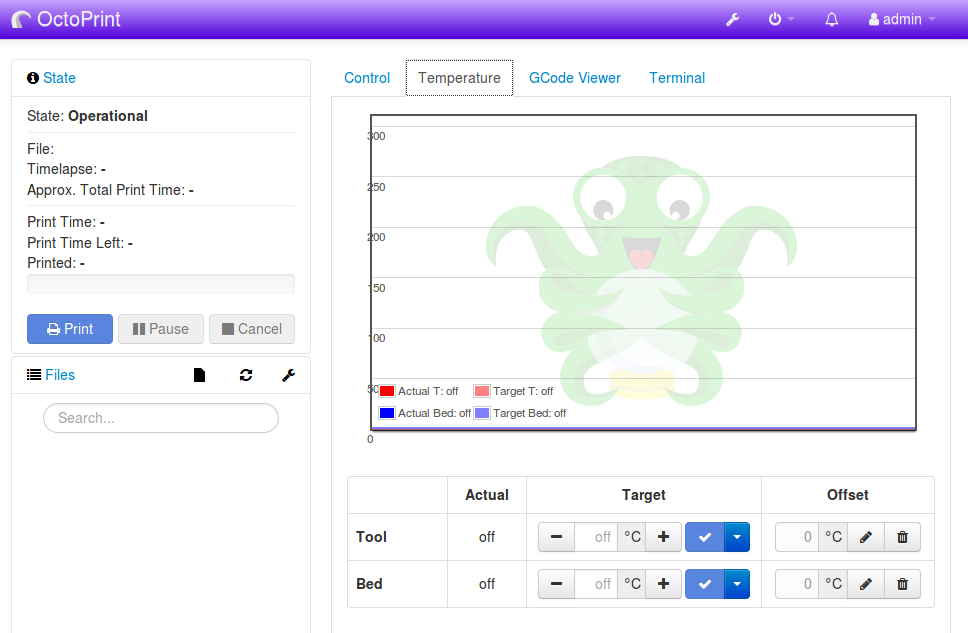Increase the Bed target temperature
The image size is (968, 633).
663,584
